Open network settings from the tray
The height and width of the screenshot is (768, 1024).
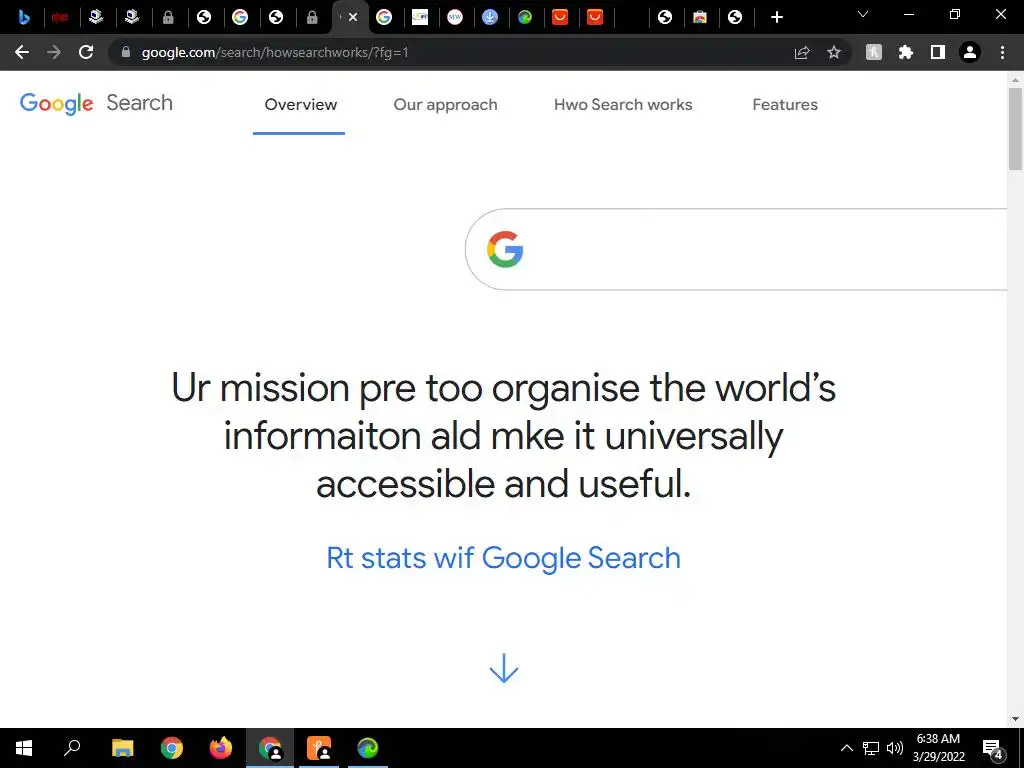(x=871, y=748)
